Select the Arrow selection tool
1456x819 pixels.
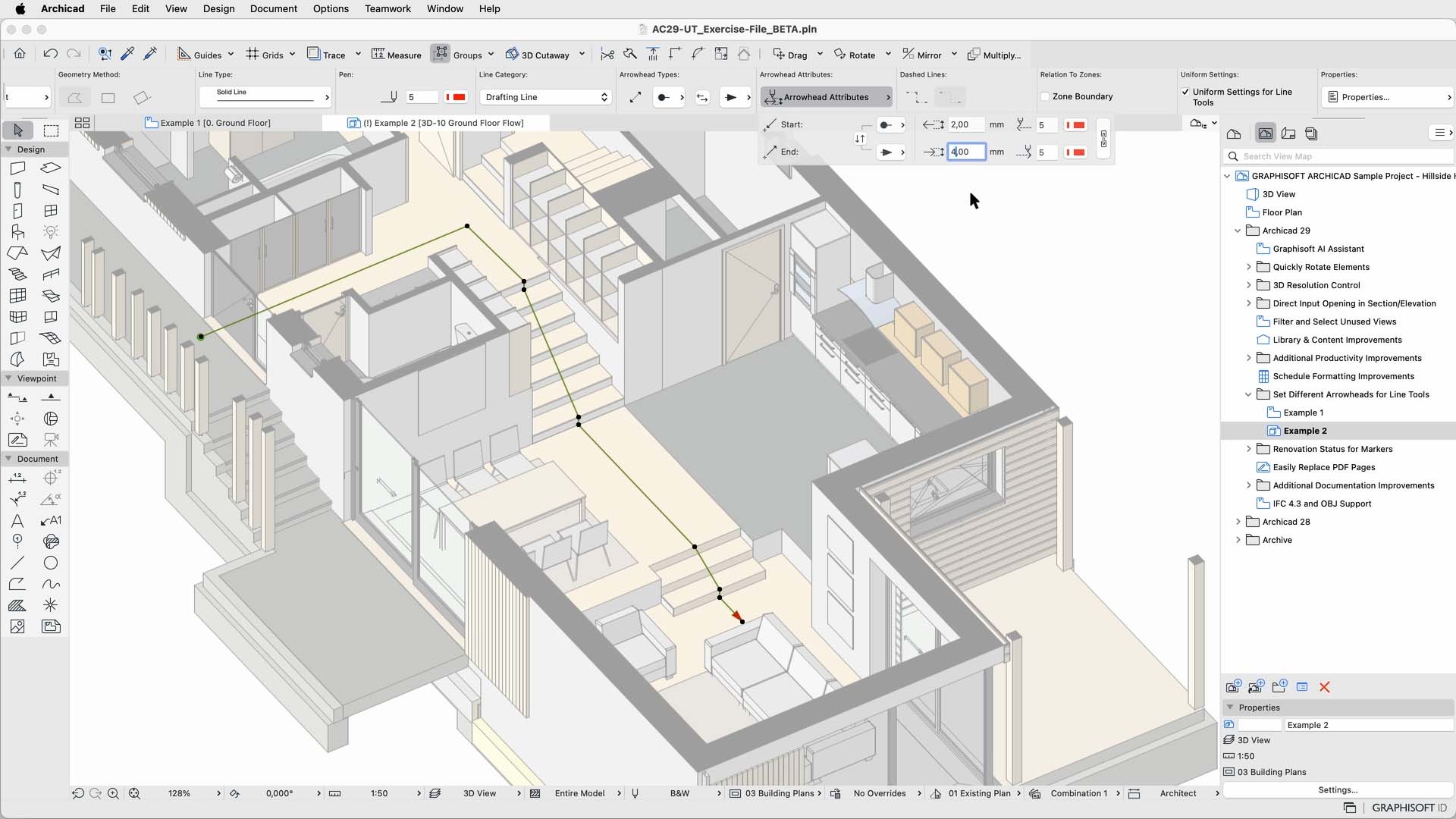pyautogui.click(x=18, y=130)
